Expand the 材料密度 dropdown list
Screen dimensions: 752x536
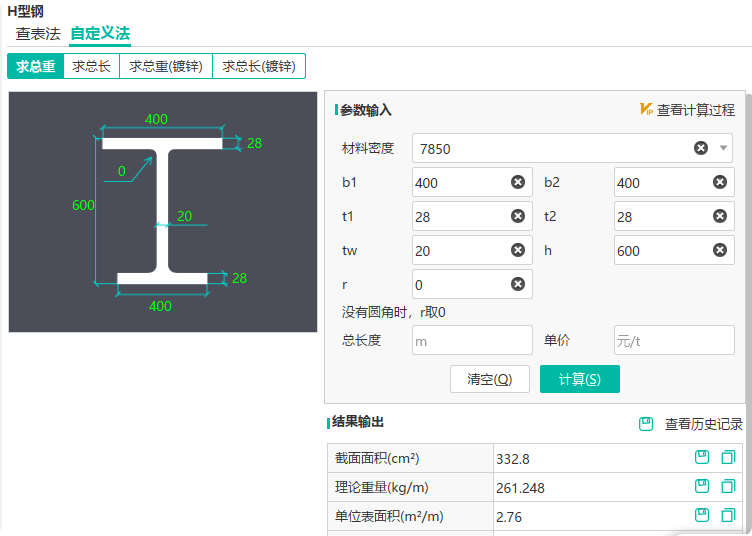coord(723,148)
